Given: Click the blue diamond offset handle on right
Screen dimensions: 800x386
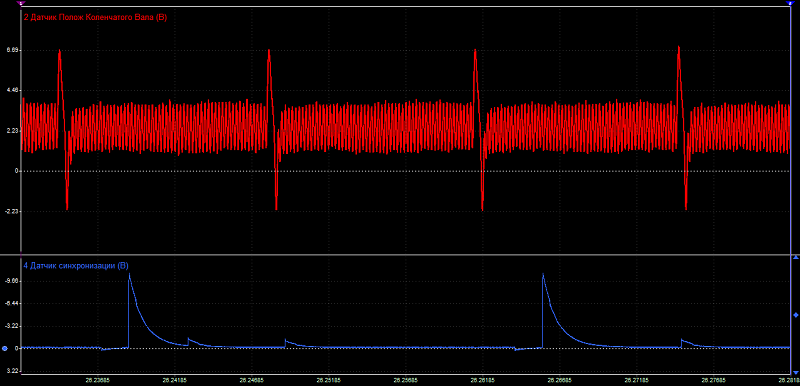Looking at the screenshot, I should coord(795,315).
